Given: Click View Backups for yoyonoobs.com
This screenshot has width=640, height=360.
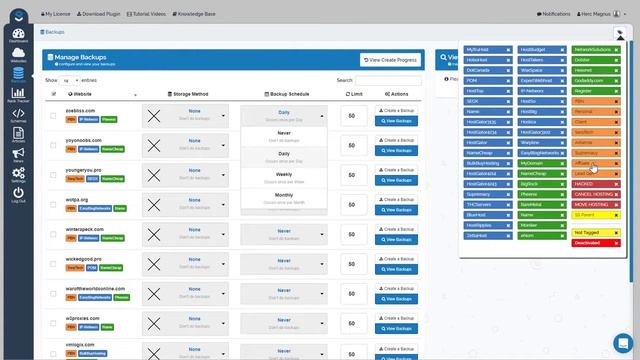Looking at the screenshot, I should [x=396, y=151].
